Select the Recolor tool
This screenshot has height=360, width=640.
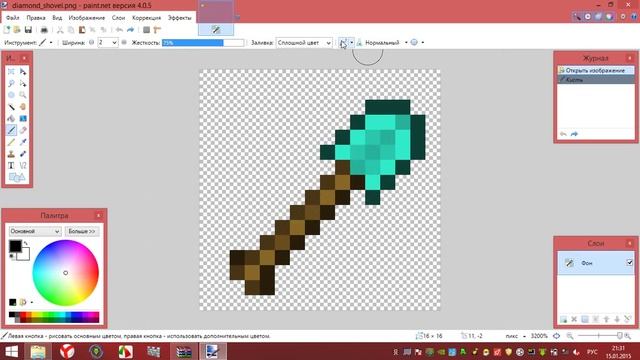23,154
